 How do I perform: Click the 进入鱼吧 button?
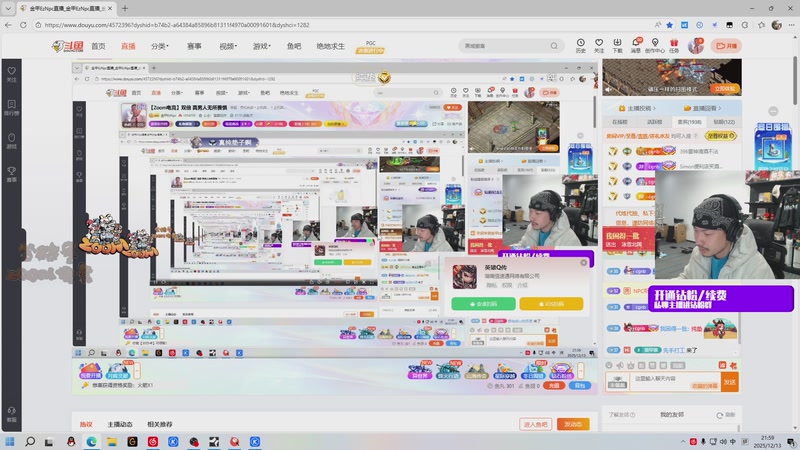536,424
